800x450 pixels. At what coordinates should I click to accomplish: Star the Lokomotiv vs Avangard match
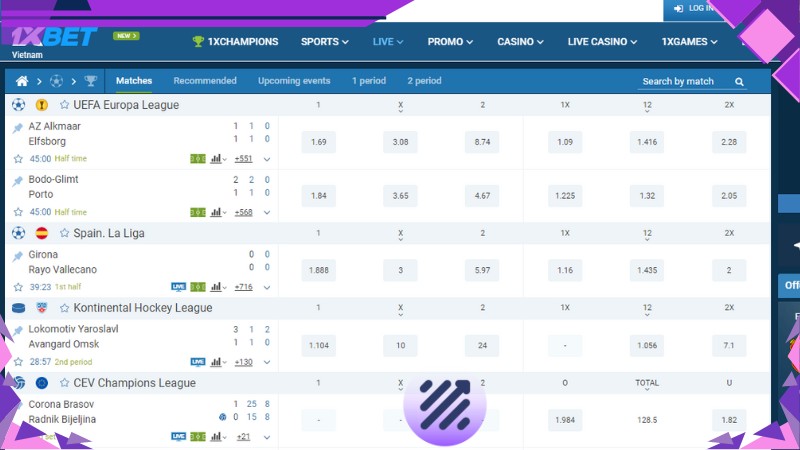(18, 362)
